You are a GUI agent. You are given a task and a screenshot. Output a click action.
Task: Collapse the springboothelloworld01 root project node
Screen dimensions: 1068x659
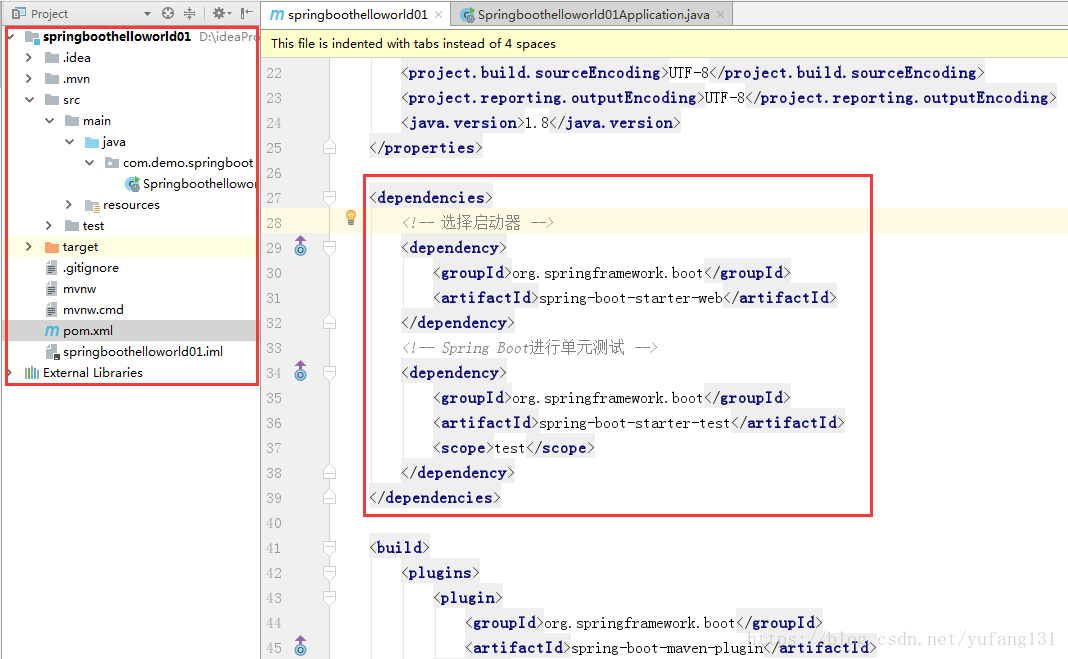(11, 36)
